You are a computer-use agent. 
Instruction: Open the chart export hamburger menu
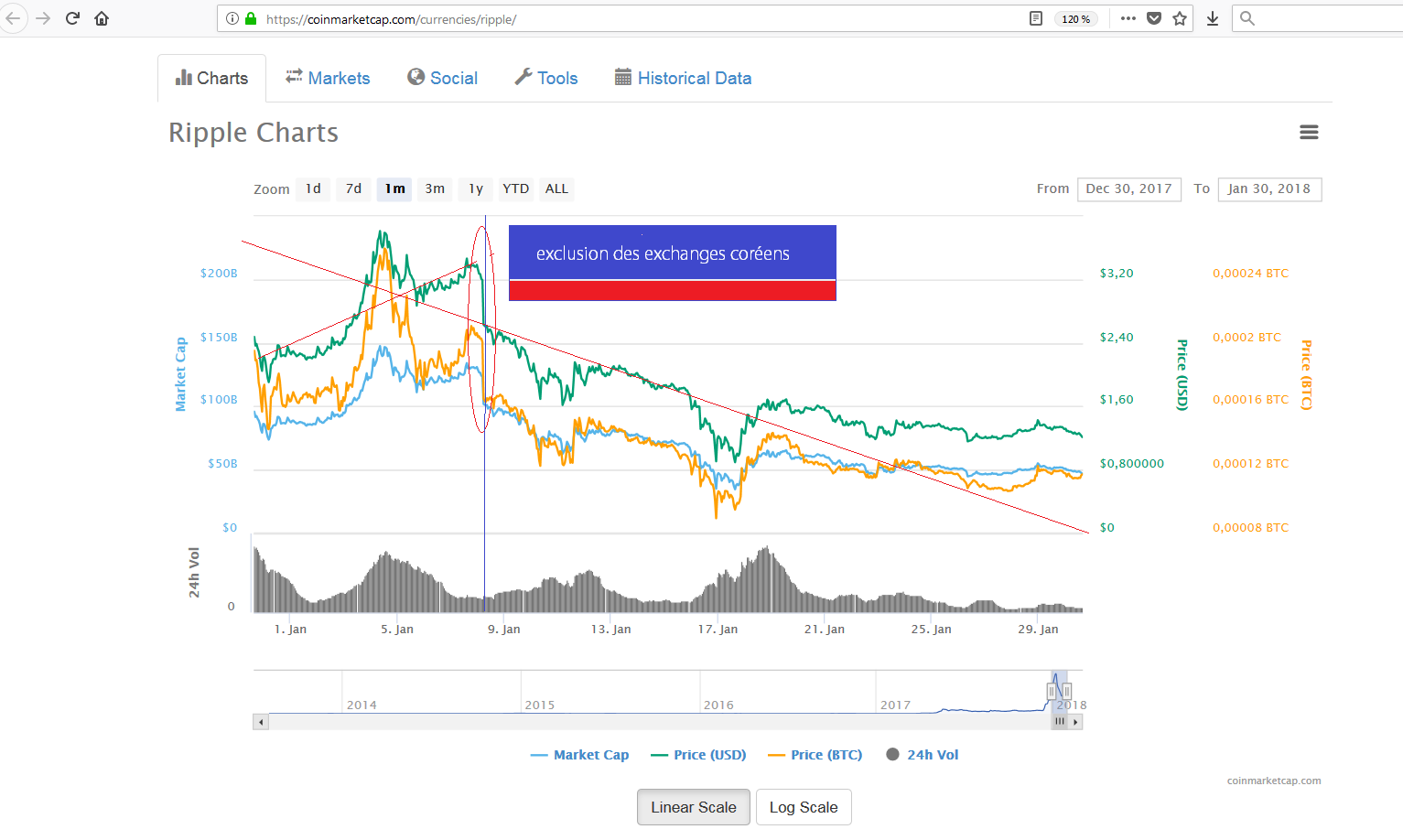[x=1309, y=132]
